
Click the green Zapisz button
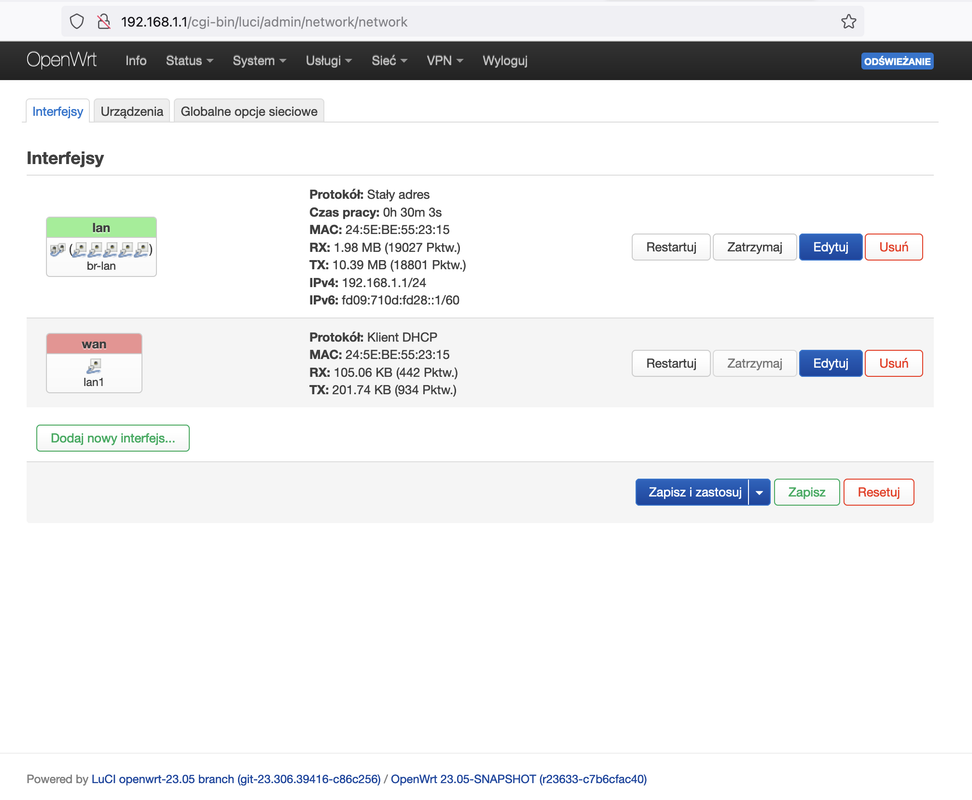(806, 492)
